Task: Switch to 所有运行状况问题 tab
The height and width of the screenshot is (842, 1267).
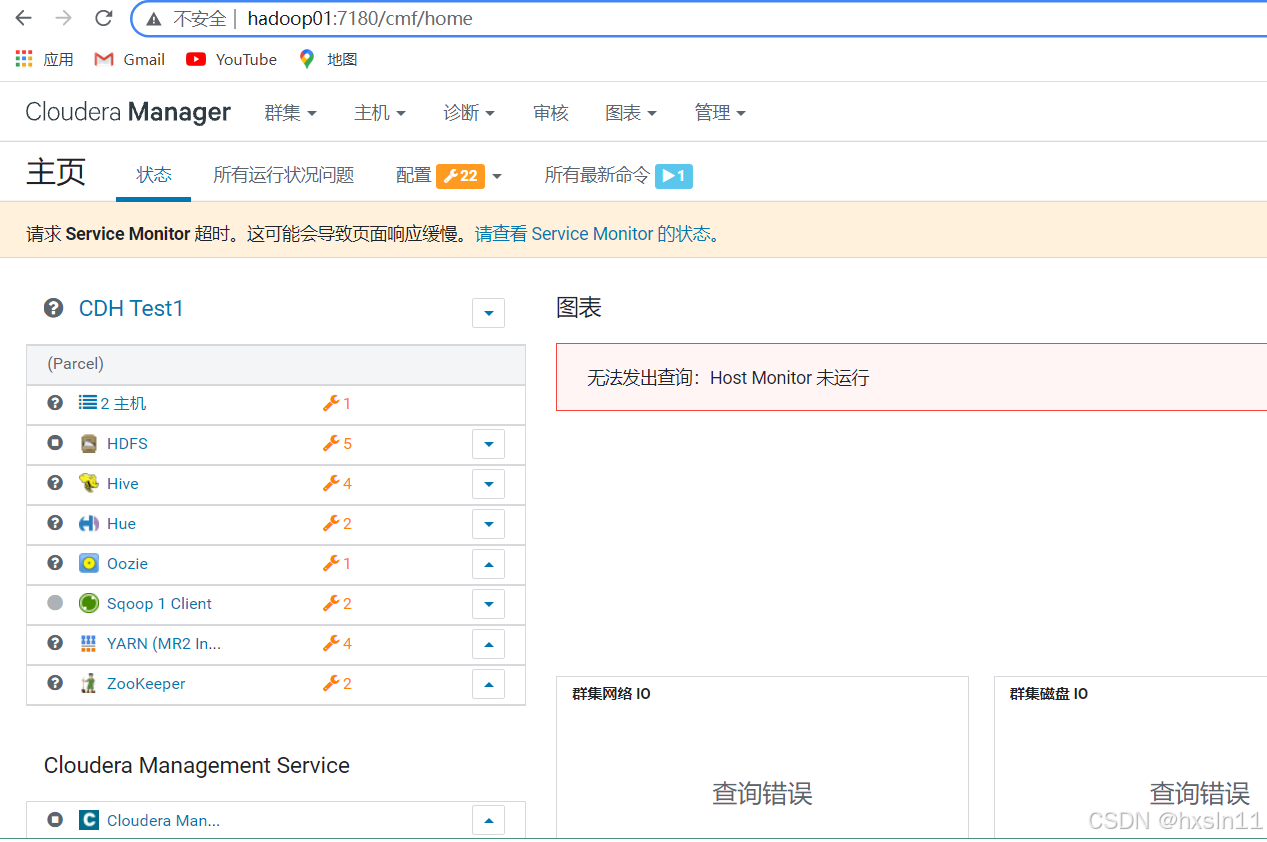Action: pyautogui.click(x=284, y=175)
